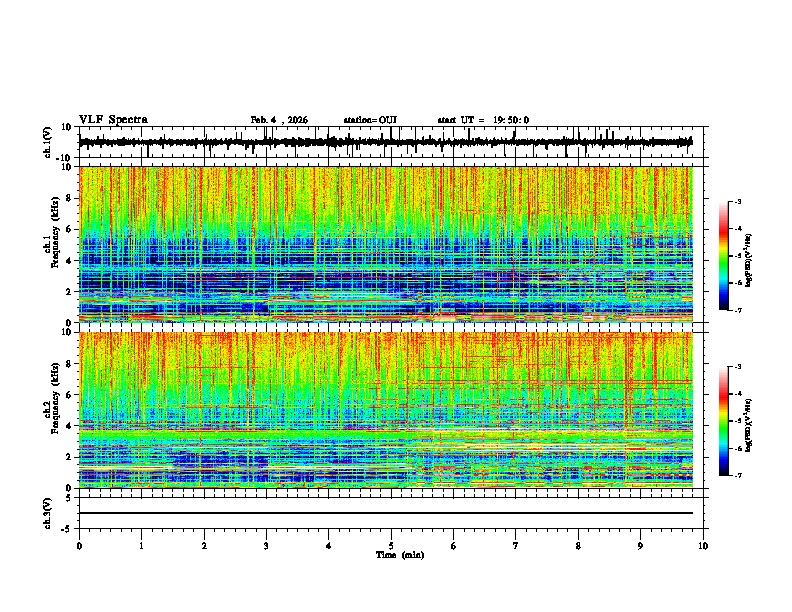Viewport: 792px width, 612px height.
Task: Click the ch.1 waveform trace panel
Action: [x=391, y=142]
